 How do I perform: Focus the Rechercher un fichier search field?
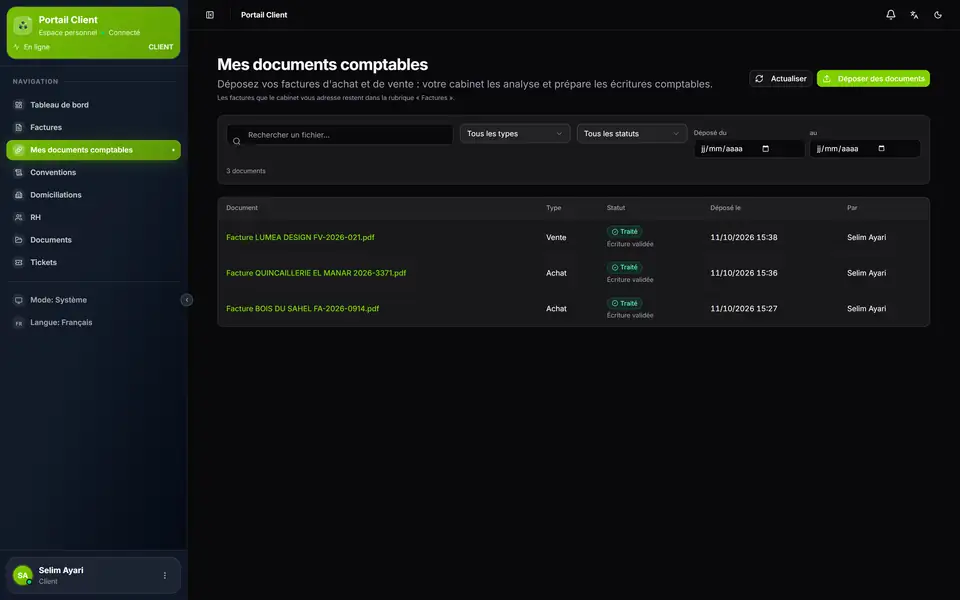coord(340,135)
